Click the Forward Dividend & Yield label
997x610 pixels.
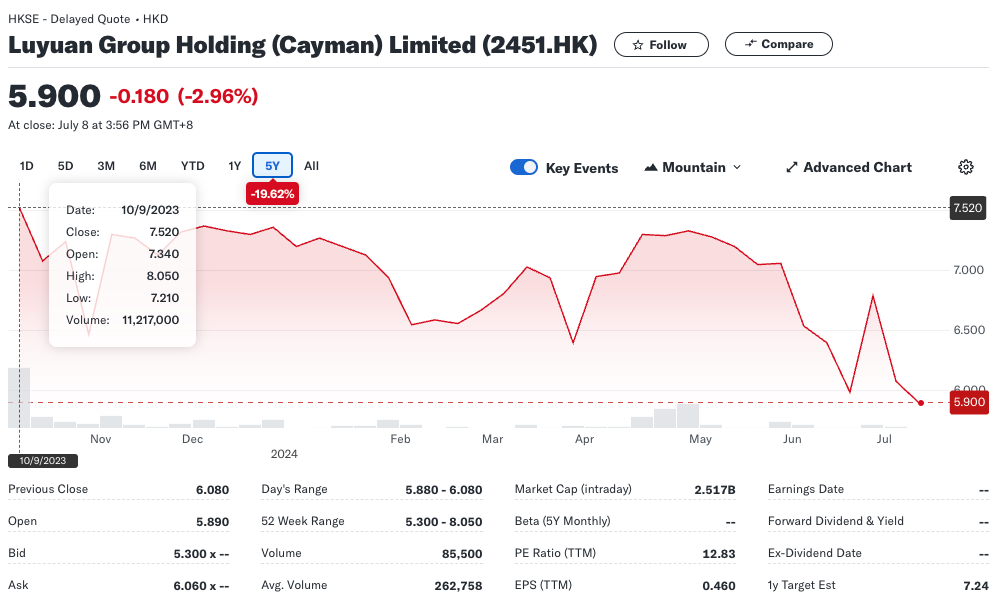pyautogui.click(x=835, y=521)
